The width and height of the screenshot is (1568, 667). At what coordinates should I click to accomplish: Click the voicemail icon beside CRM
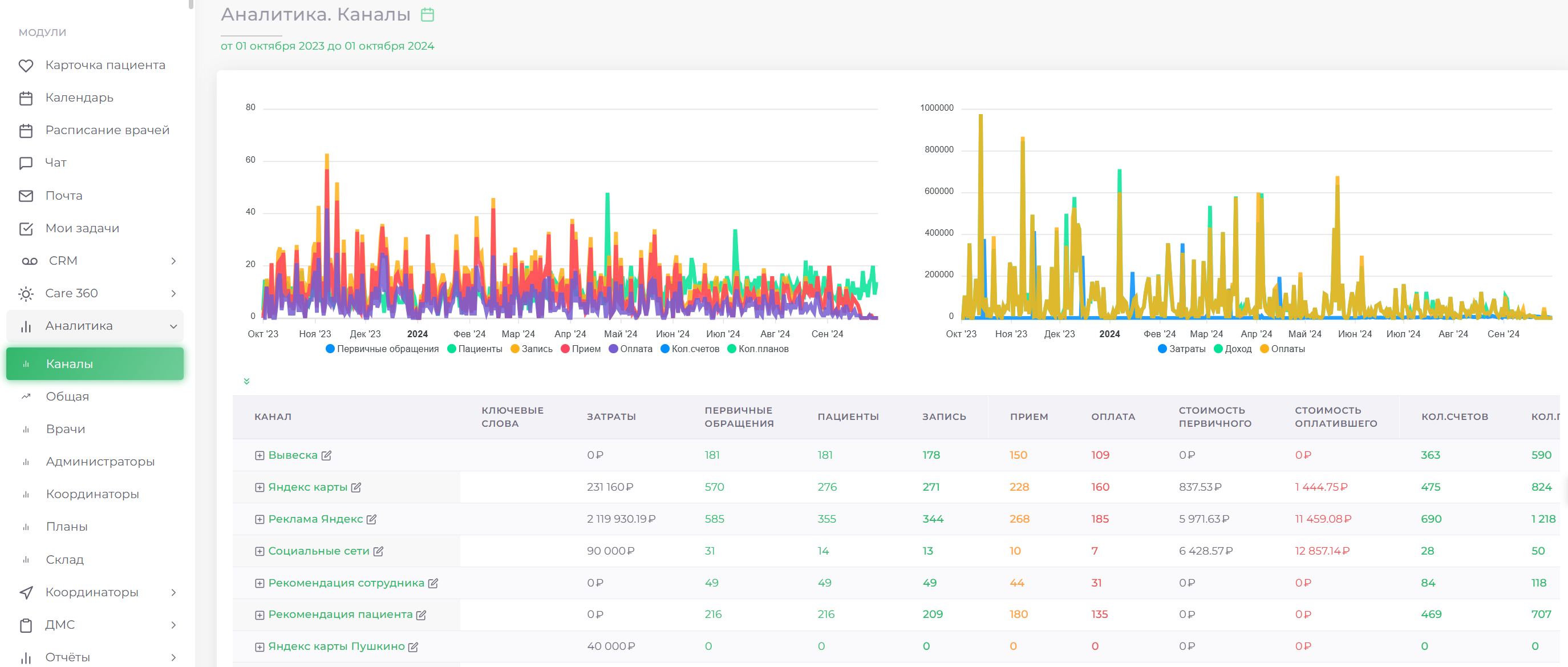(x=29, y=261)
